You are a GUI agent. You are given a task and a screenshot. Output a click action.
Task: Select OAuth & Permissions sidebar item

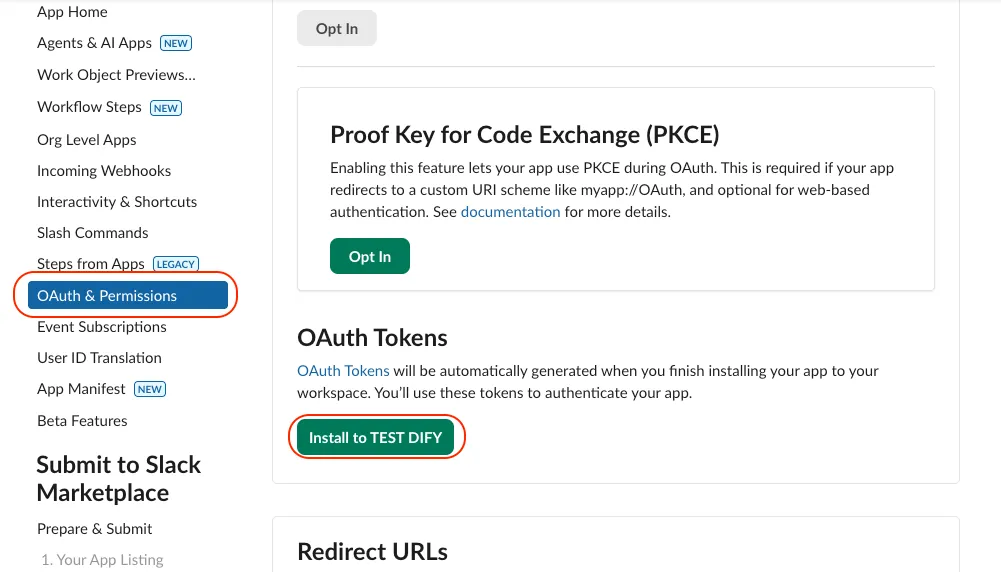click(107, 296)
